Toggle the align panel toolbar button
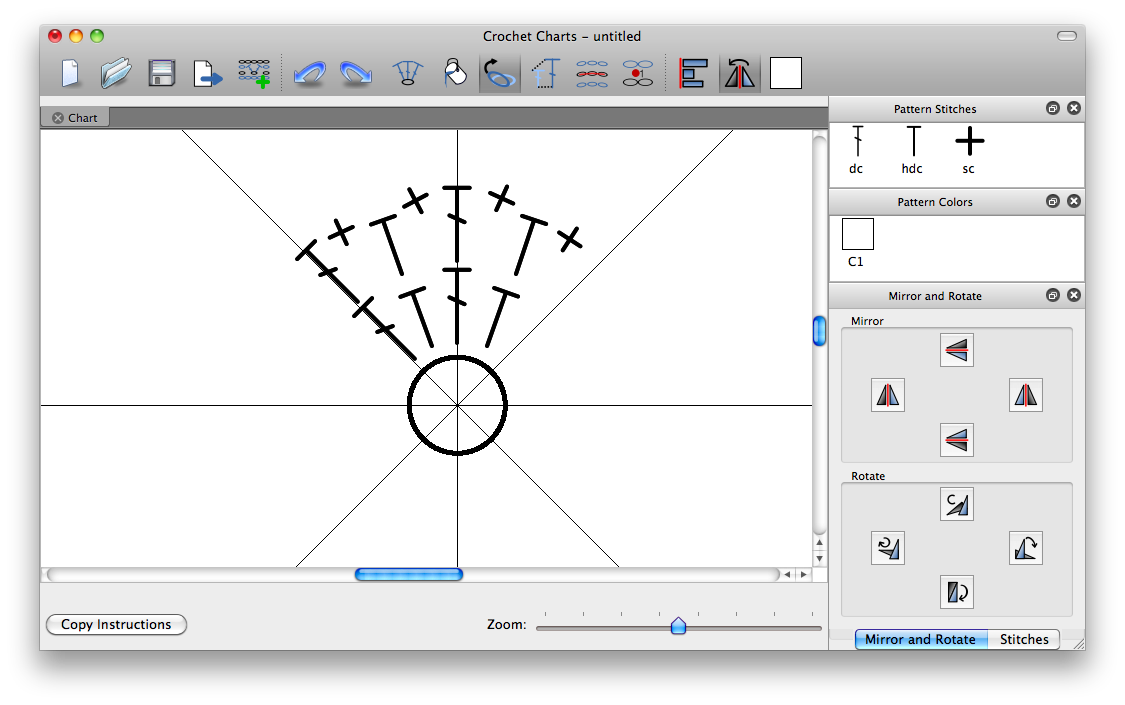Image resolution: width=1125 pixels, height=705 pixels. point(693,73)
